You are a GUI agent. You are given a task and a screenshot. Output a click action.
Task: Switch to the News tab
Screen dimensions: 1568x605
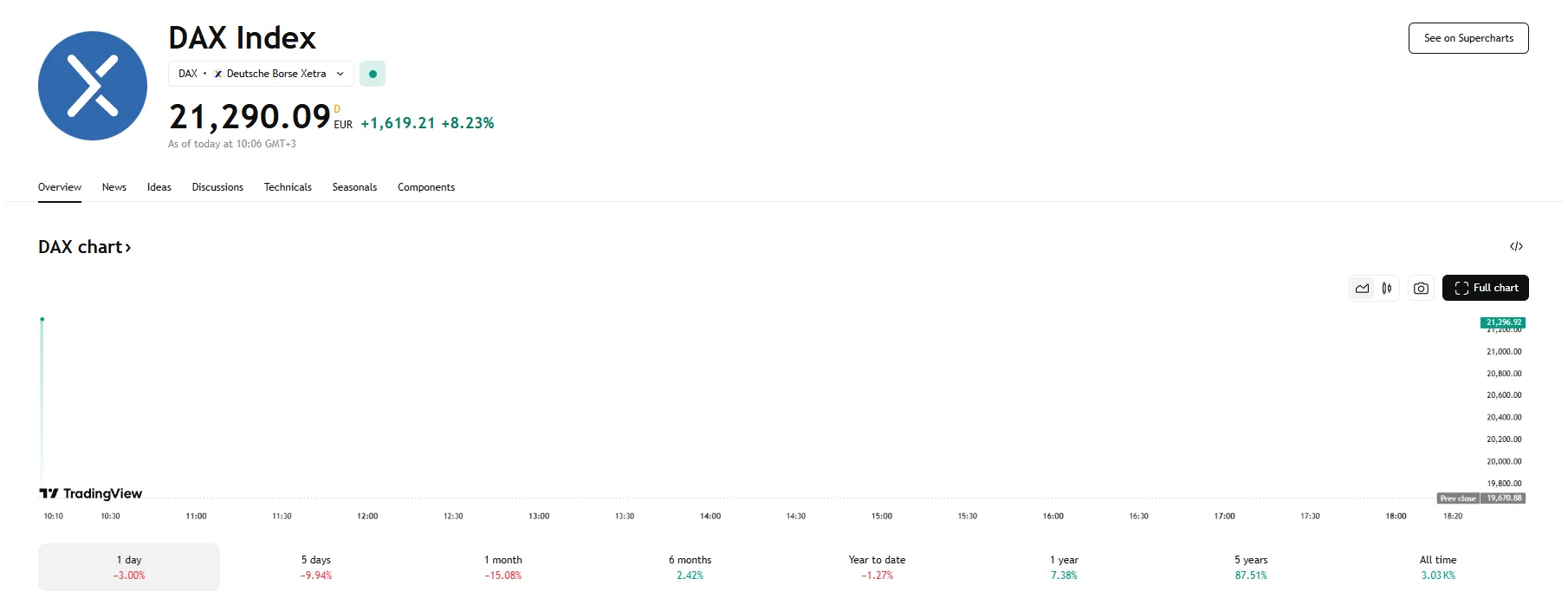click(114, 187)
